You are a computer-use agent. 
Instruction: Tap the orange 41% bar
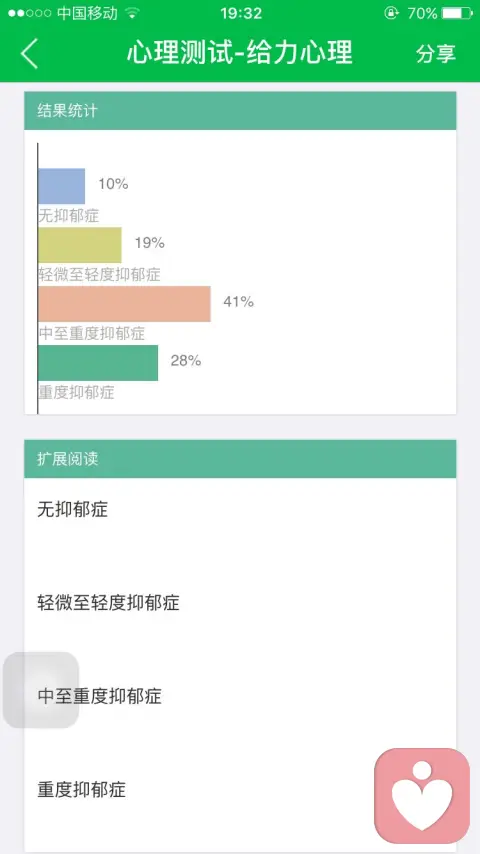(x=124, y=304)
